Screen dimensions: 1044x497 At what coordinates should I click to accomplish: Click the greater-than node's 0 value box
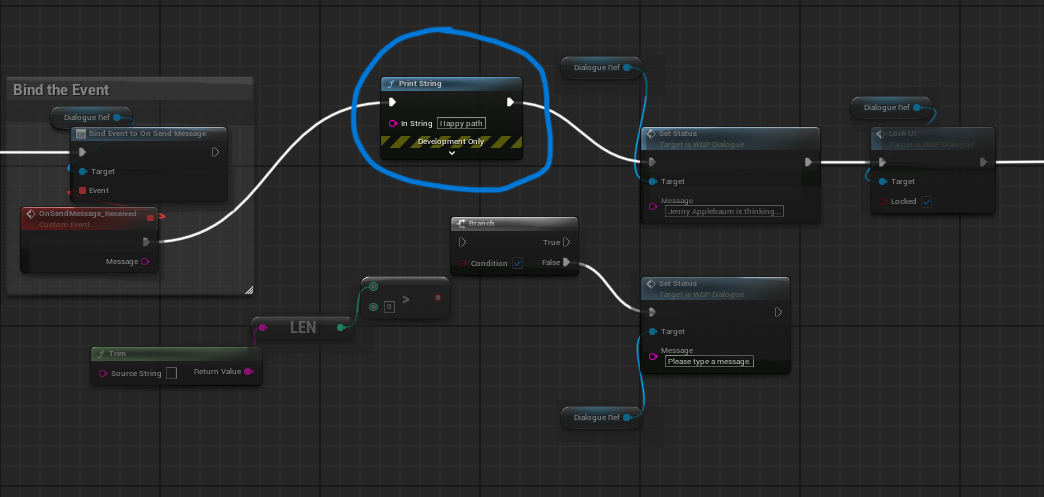tap(388, 306)
